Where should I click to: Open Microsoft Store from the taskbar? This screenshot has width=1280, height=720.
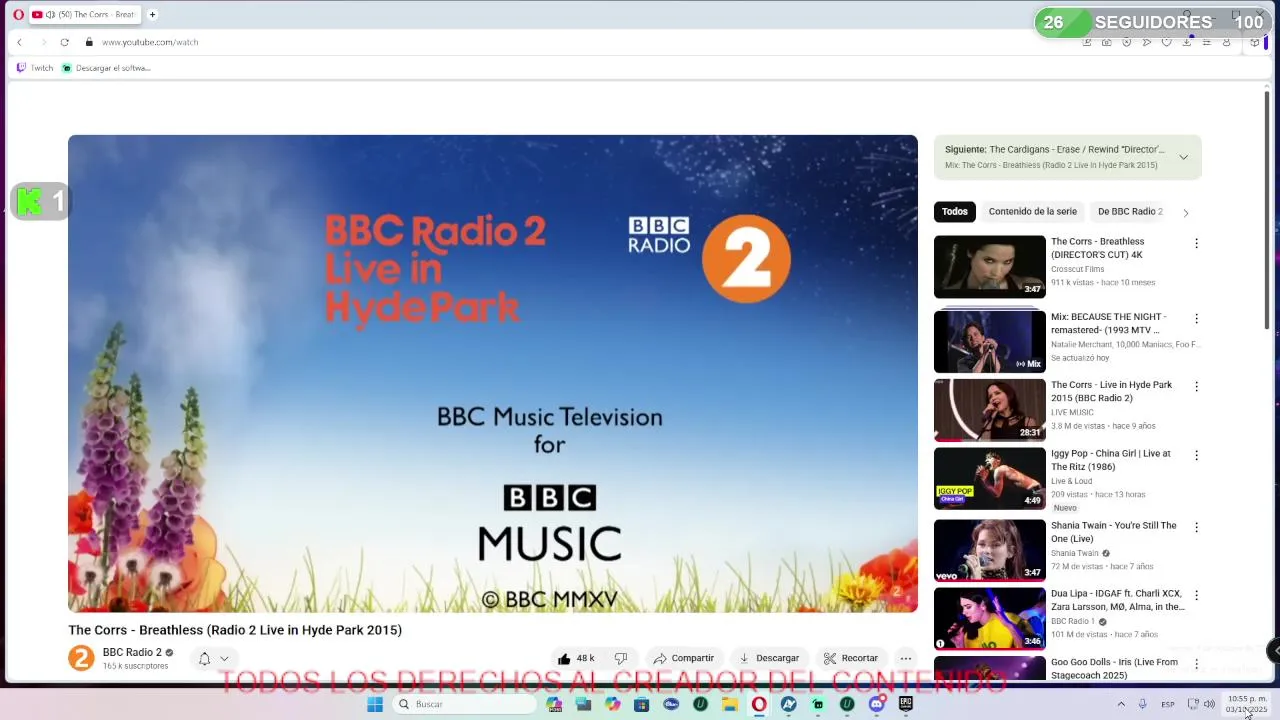tap(642, 704)
